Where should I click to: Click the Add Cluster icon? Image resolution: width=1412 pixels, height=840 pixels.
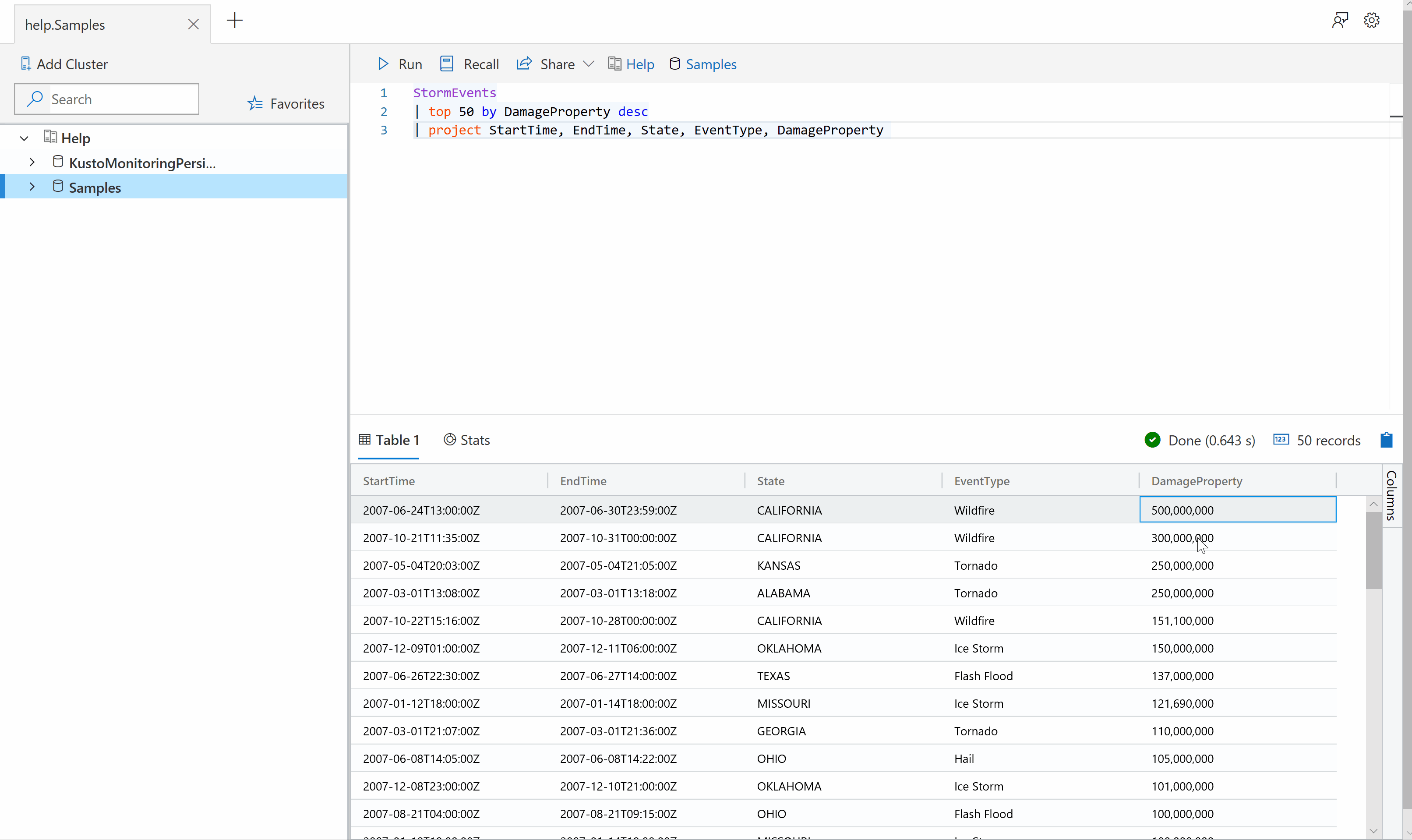pyautogui.click(x=25, y=64)
